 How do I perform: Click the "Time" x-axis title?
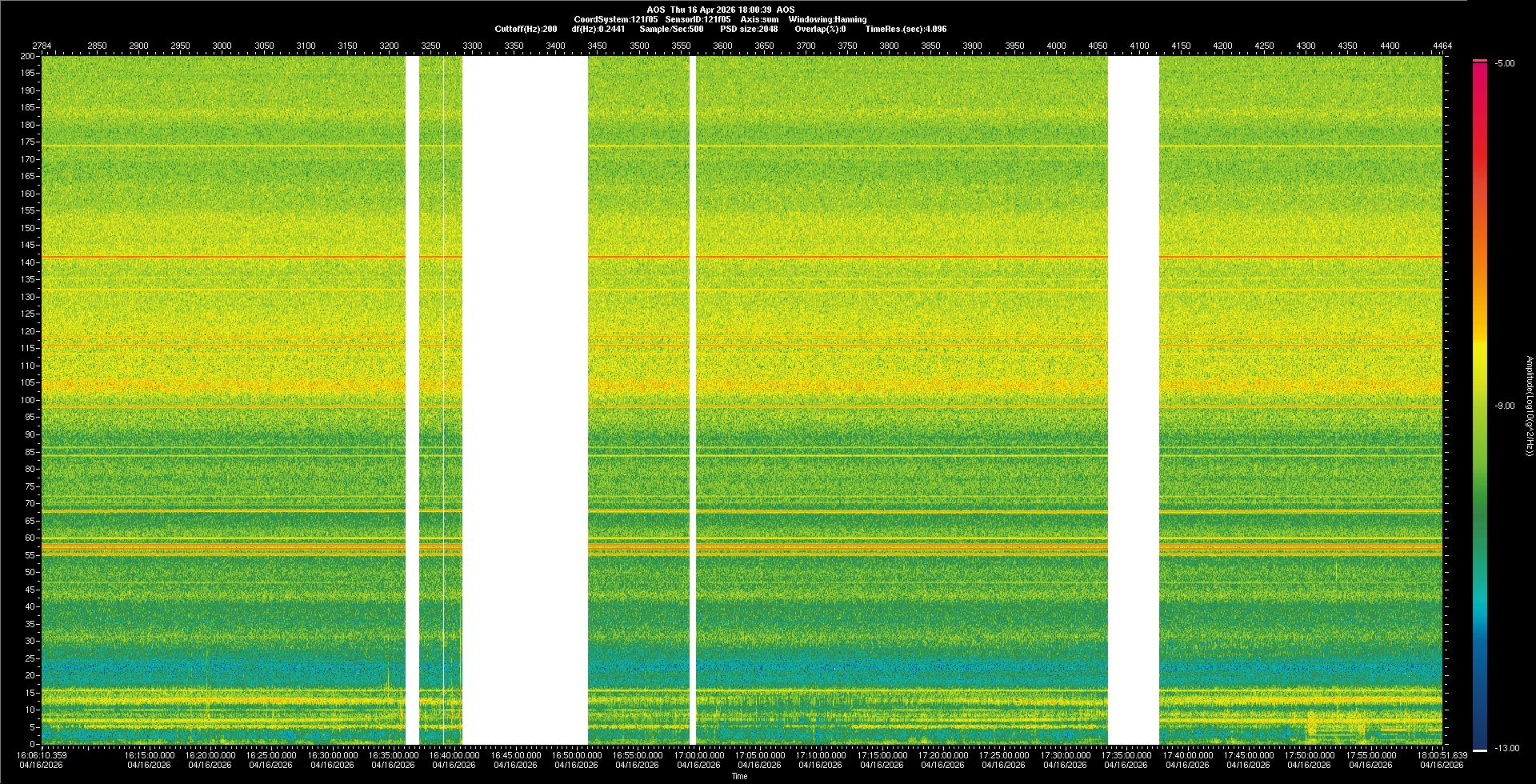pos(739,776)
